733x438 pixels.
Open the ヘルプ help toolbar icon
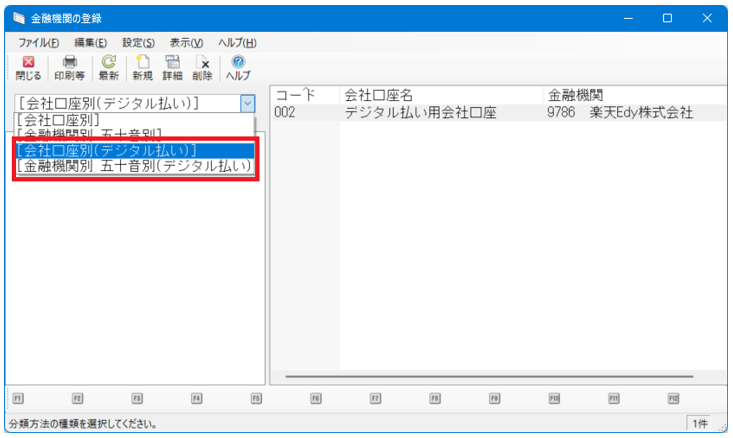(x=238, y=68)
